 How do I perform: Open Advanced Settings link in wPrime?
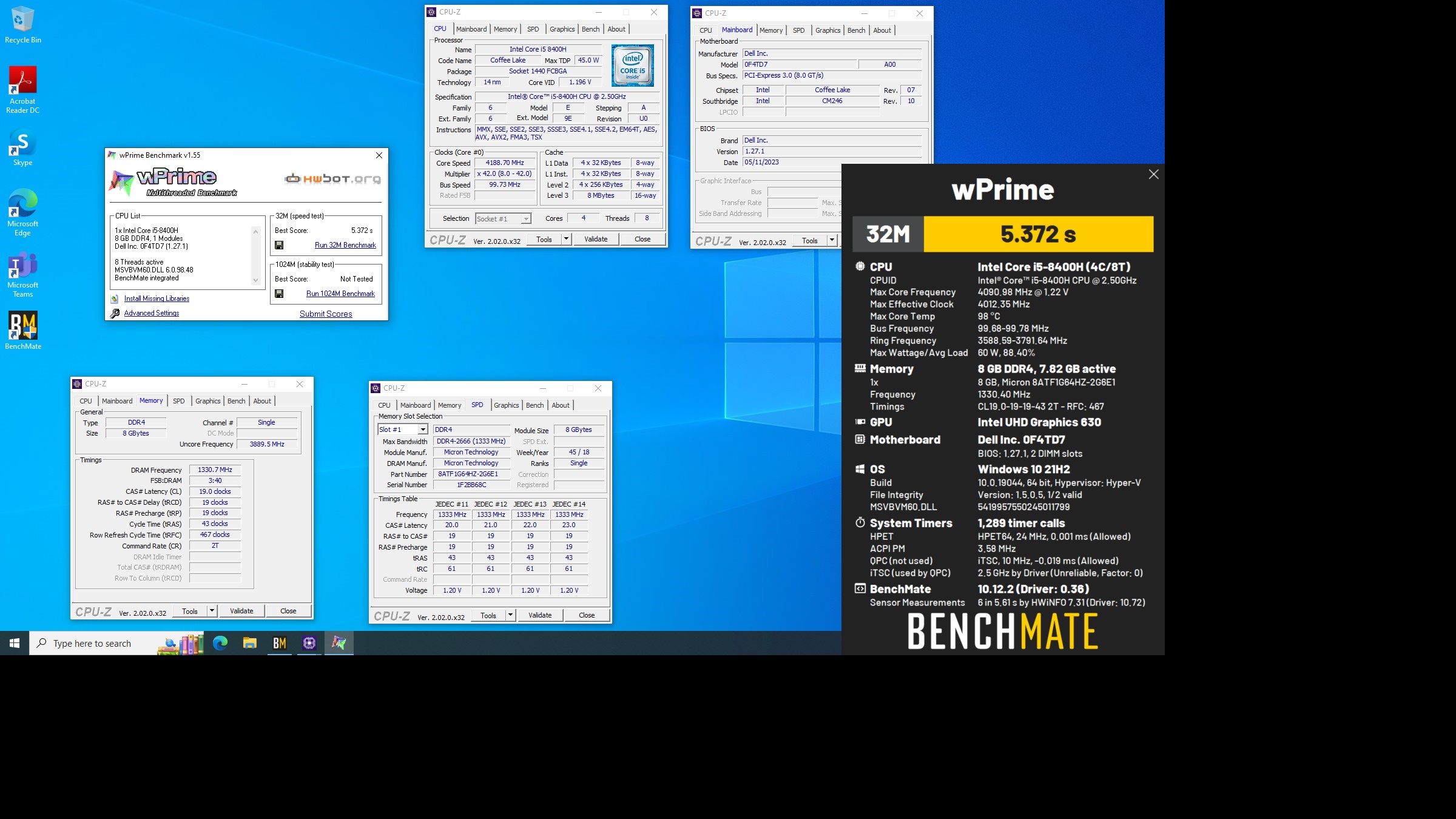152,313
